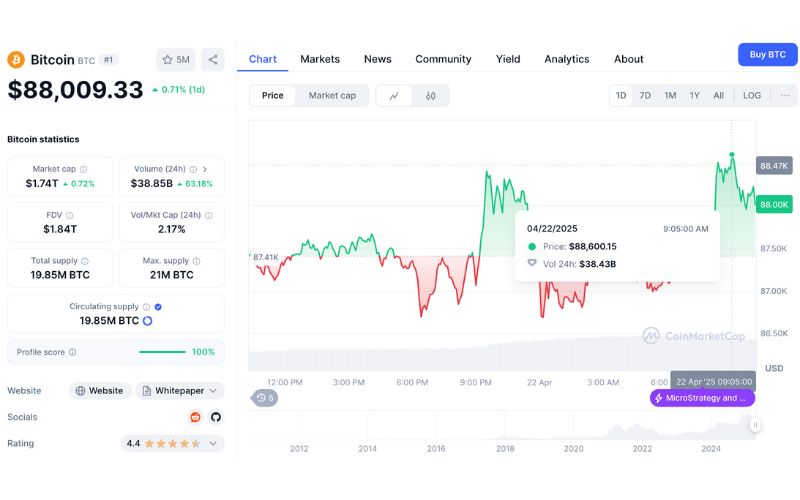
Task: Click the MicroStrategy news event tag
Action: point(702,398)
